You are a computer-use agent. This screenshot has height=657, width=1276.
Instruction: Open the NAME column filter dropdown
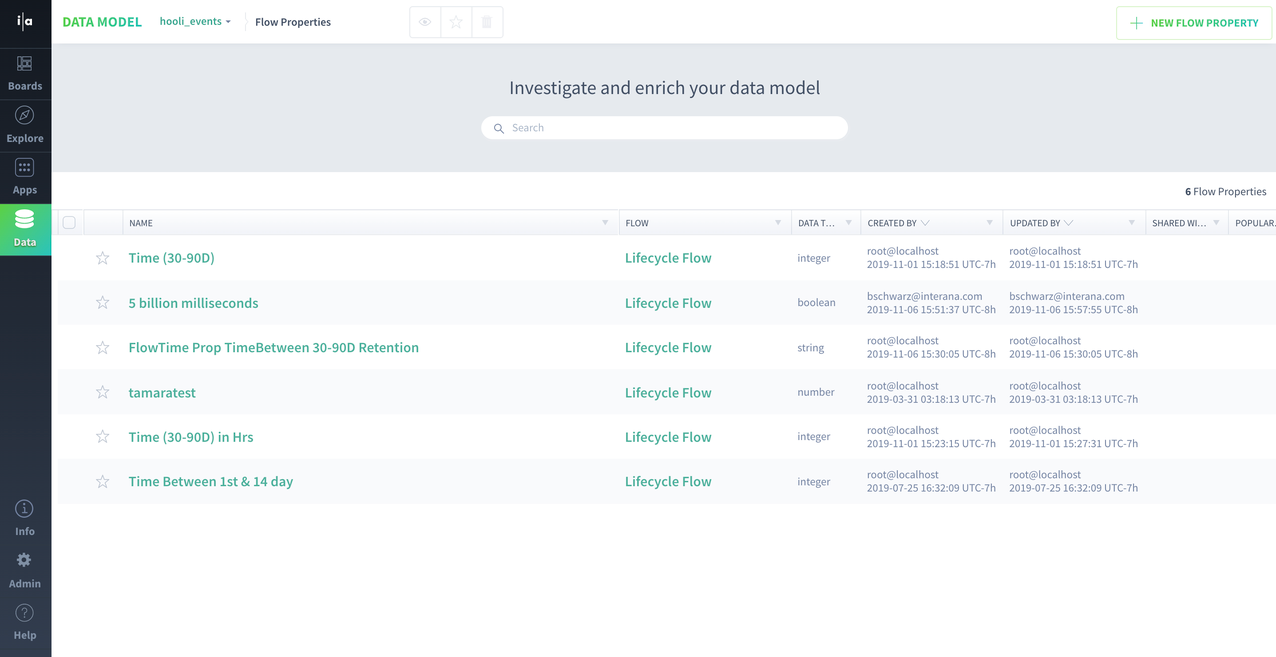coord(605,223)
